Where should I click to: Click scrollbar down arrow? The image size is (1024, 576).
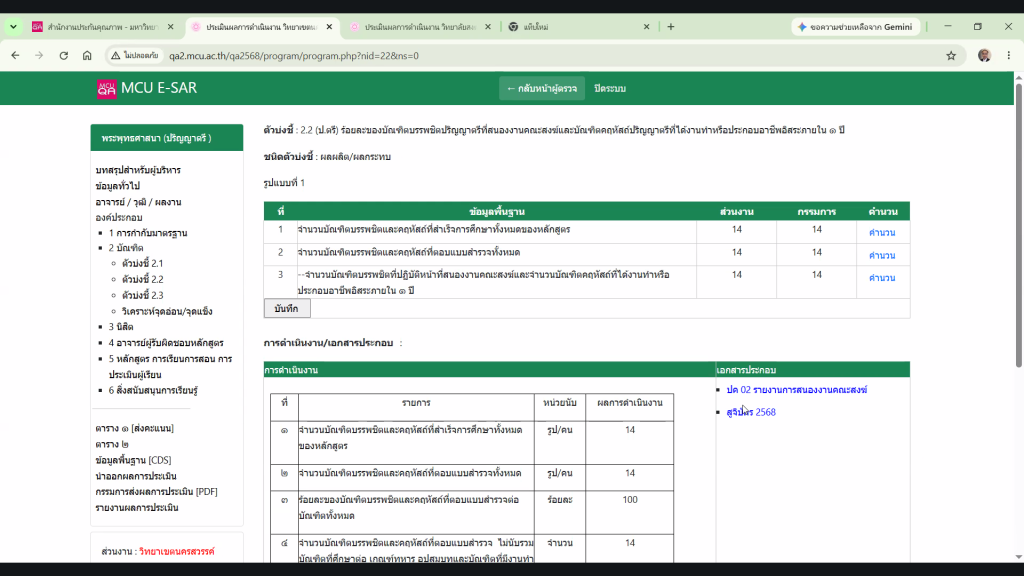coord(1019,557)
